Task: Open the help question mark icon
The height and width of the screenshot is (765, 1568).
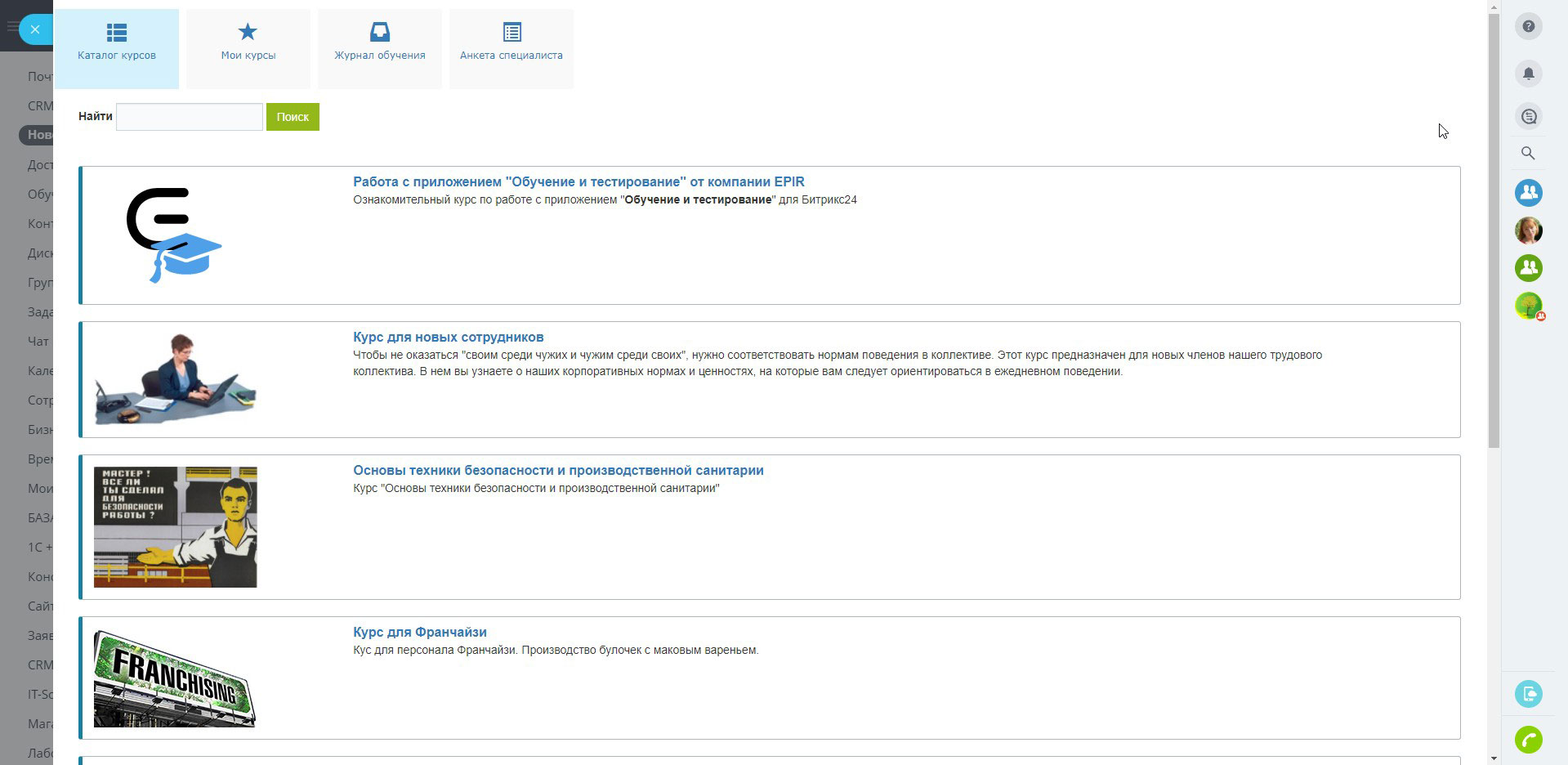Action: [1529, 27]
